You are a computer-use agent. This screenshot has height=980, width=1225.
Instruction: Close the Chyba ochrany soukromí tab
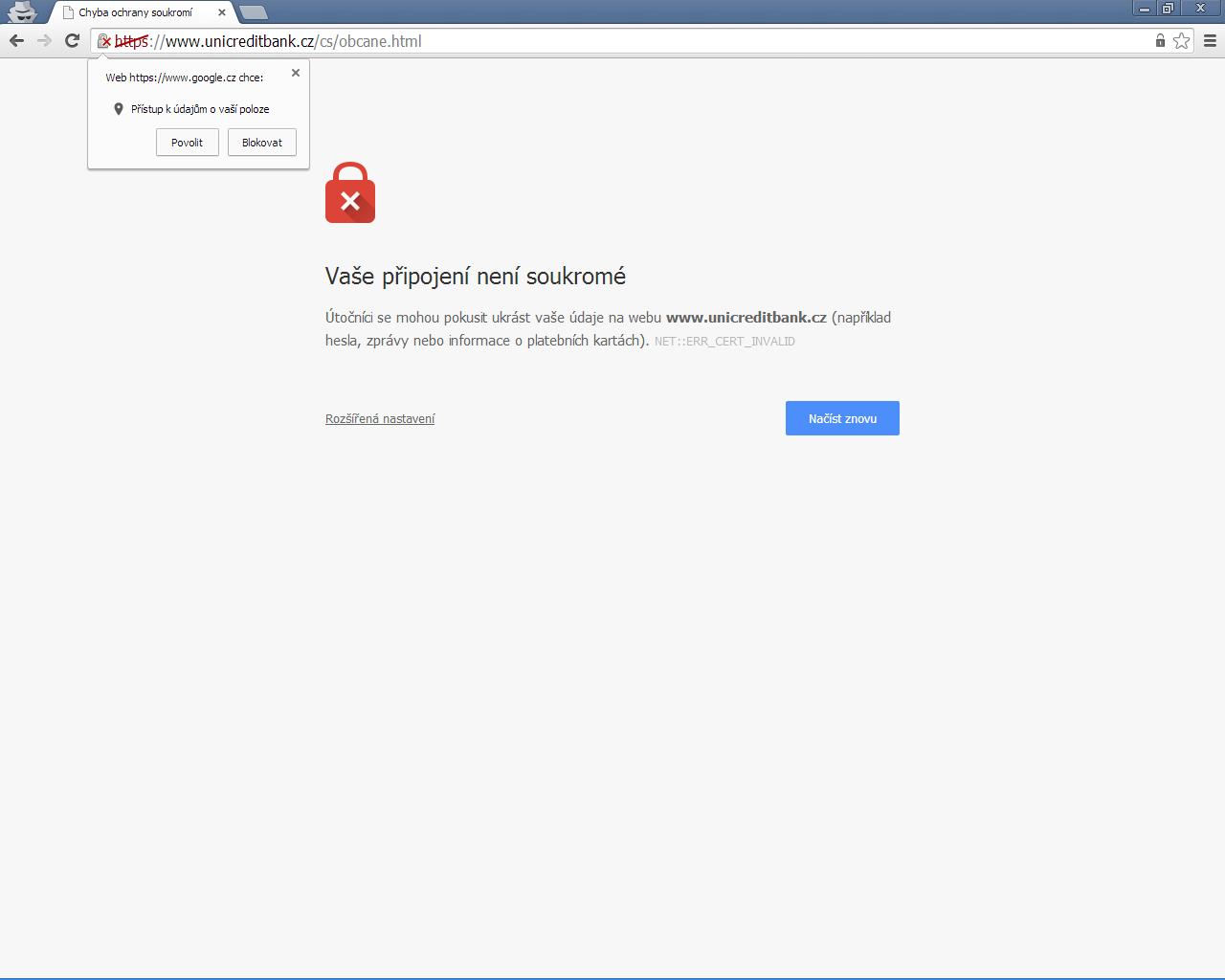click(x=222, y=12)
